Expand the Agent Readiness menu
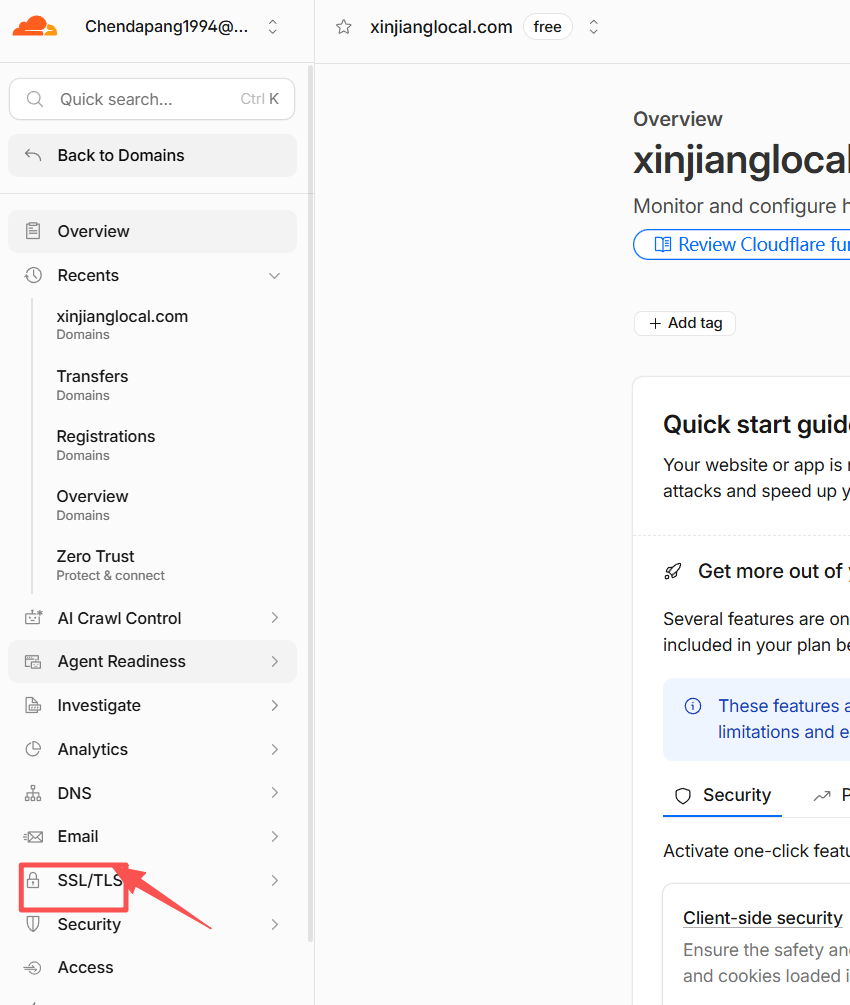 (x=274, y=661)
